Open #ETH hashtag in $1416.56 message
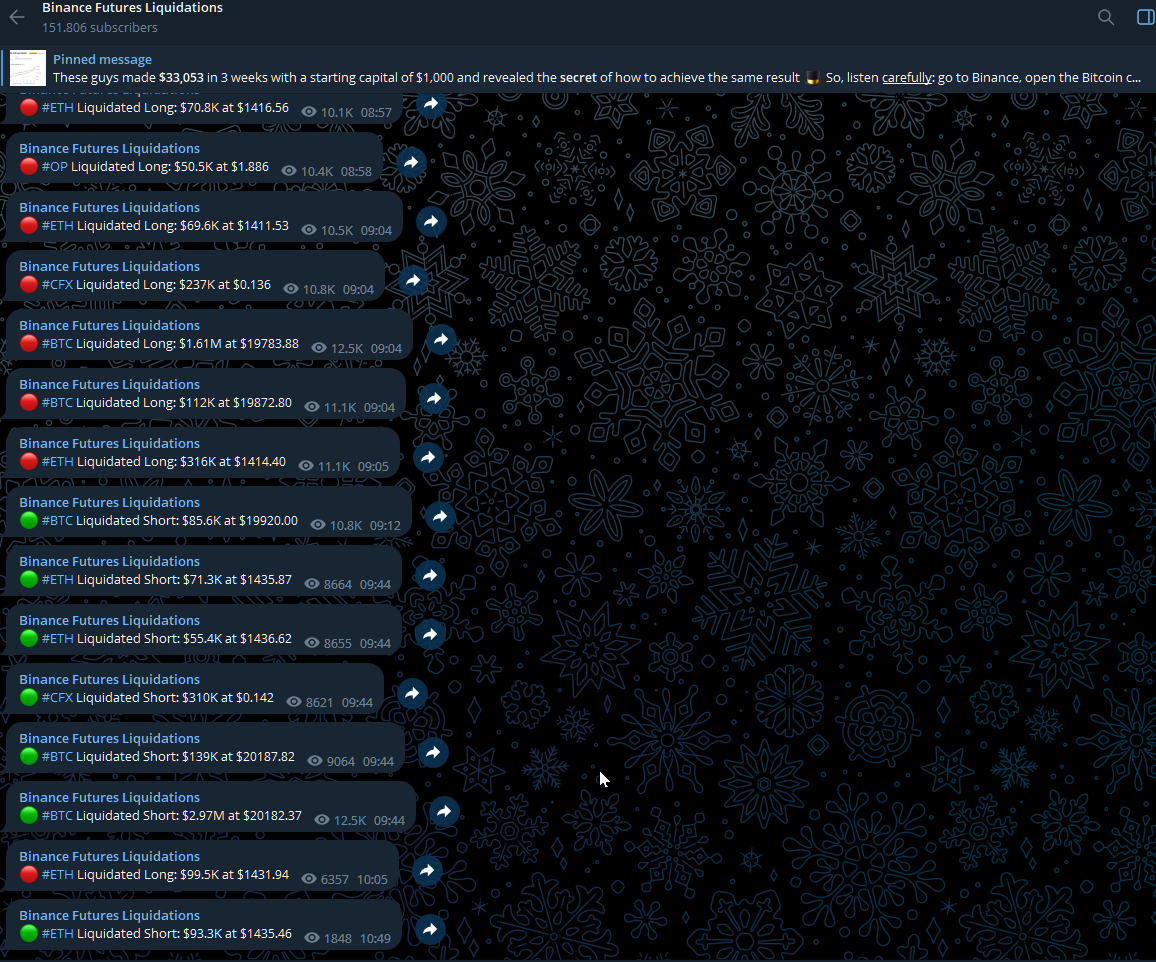The width and height of the screenshot is (1156, 962). tap(58, 108)
